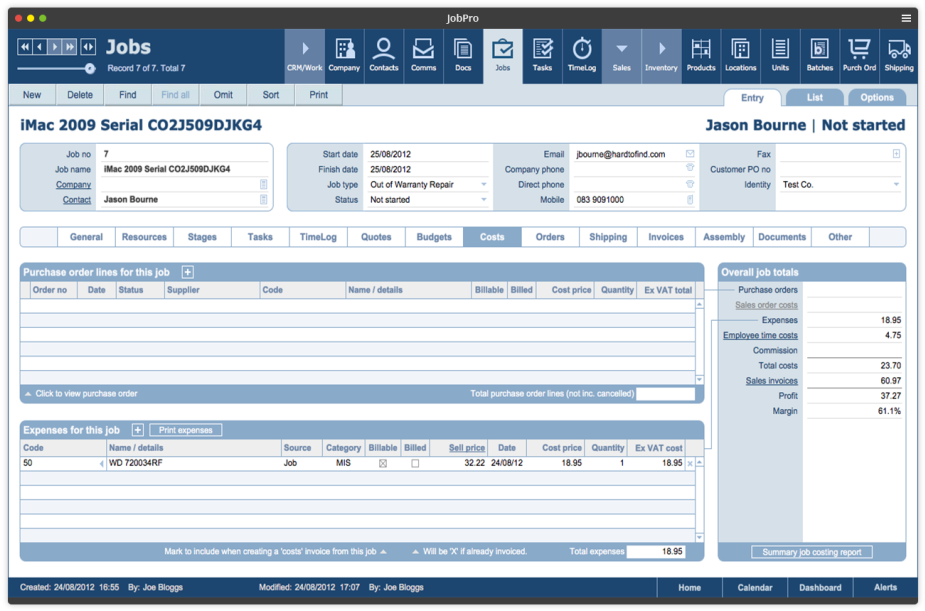The width and height of the screenshot is (925, 611).
Task: Open the Company module icon
Action: 345,55
